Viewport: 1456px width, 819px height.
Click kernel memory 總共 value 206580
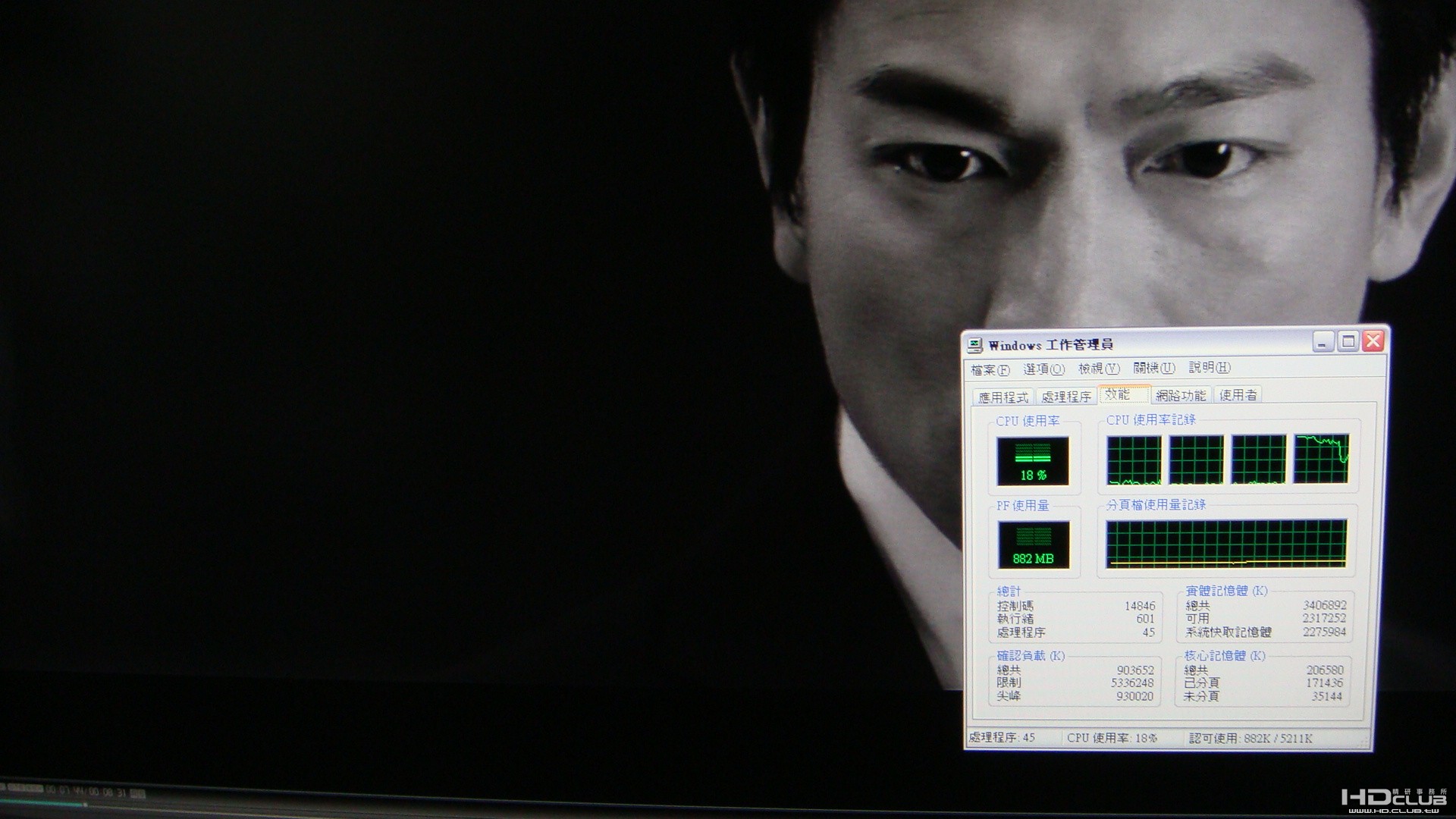[x=1325, y=670]
